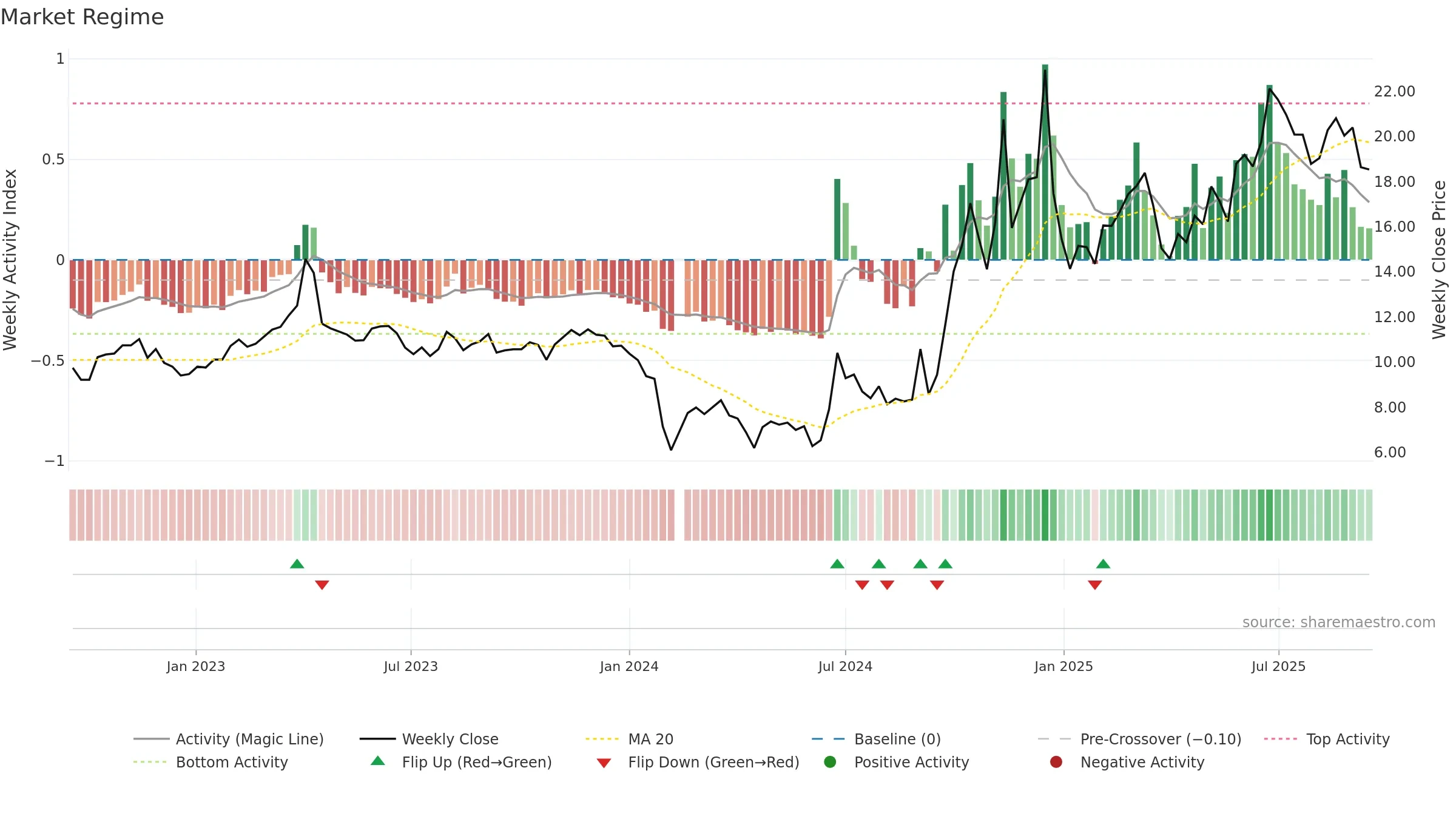Toggle the Top Activity legend entry
The image size is (1456, 819).
click(1327, 739)
